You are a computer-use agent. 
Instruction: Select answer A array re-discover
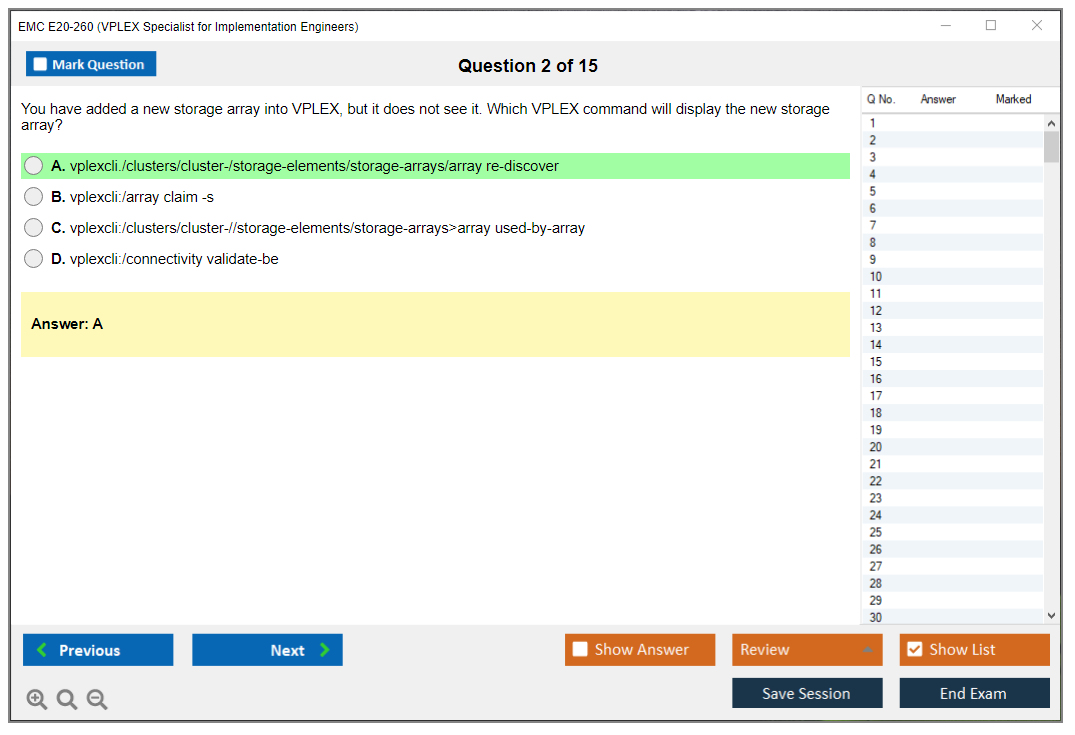[34, 166]
